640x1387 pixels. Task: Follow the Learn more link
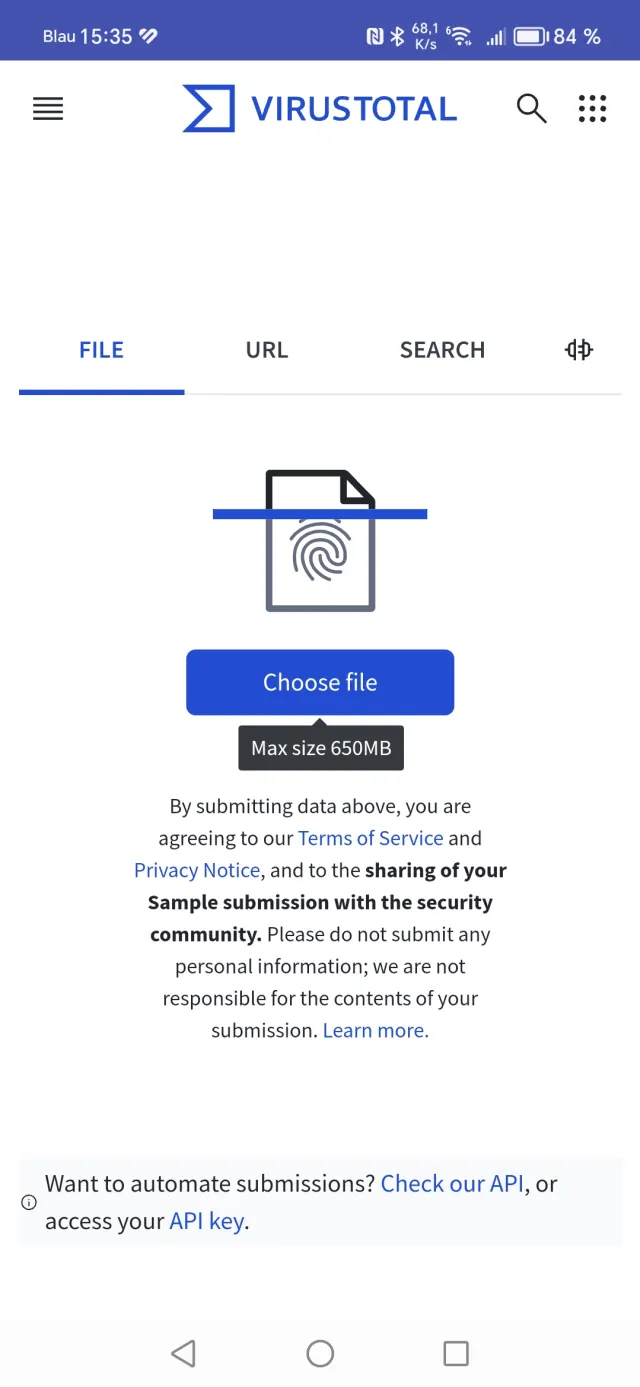pyautogui.click(x=375, y=1030)
